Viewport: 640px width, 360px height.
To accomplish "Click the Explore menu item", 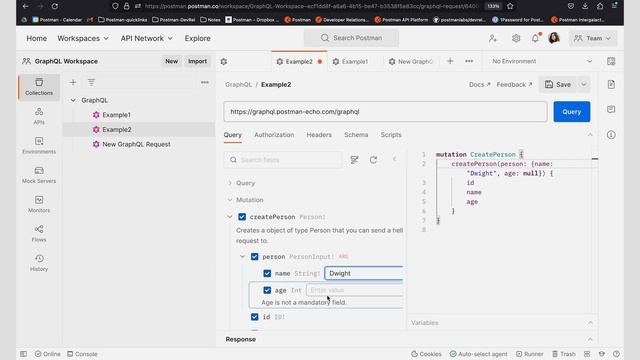I will [198, 38].
